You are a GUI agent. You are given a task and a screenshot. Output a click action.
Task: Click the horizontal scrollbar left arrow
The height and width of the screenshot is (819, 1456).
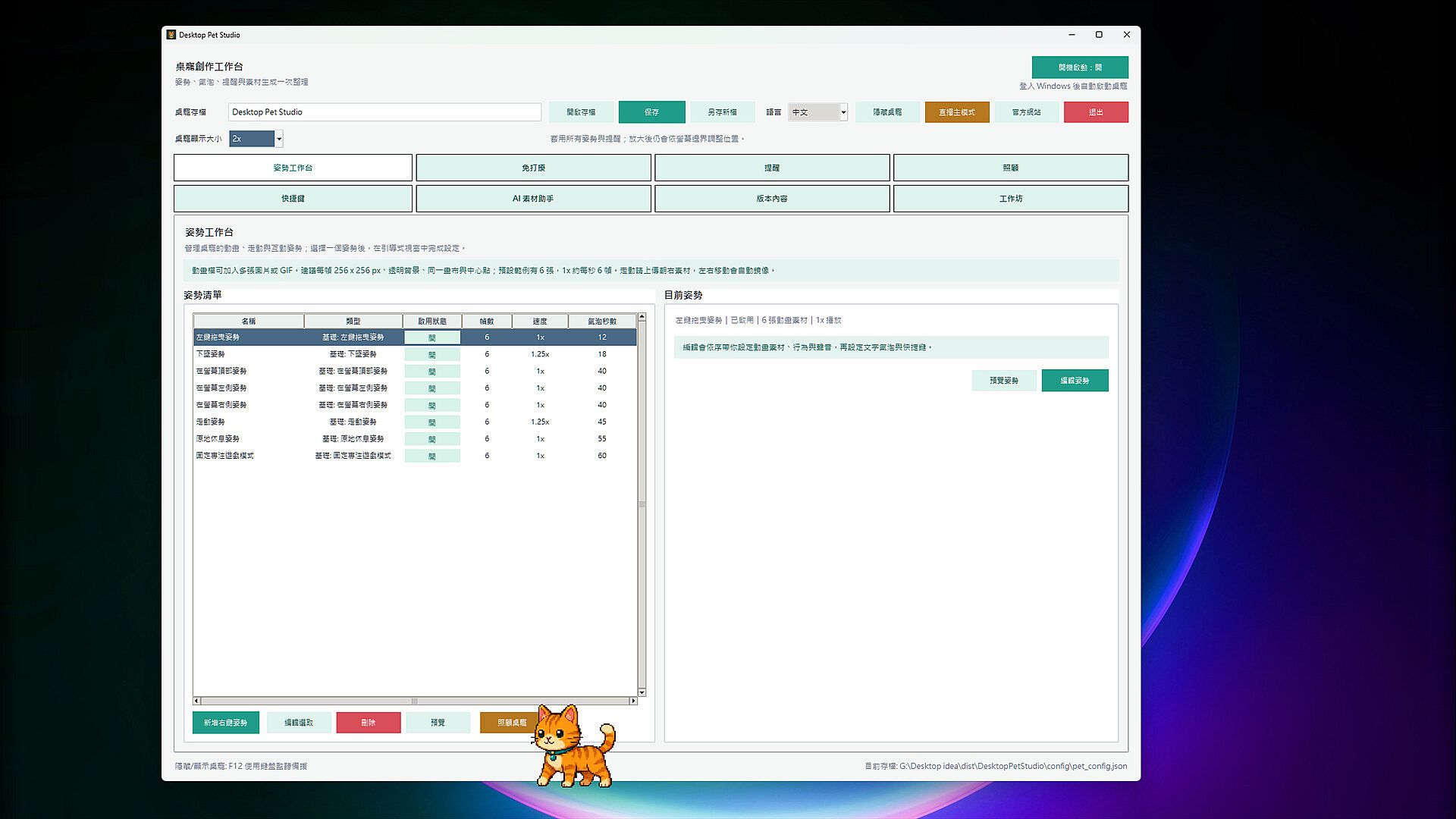pyautogui.click(x=196, y=701)
